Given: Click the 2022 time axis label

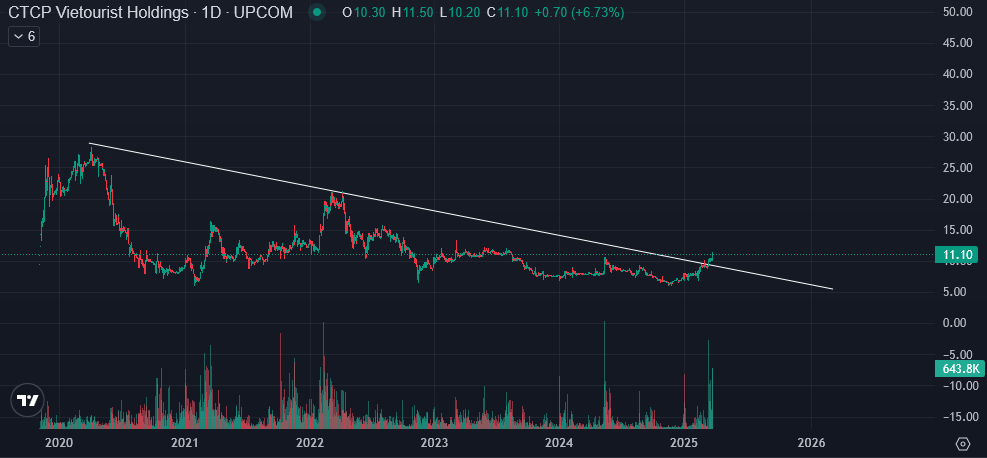Looking at the screenshot, I should pyautogui.click(x=310, y=442).
